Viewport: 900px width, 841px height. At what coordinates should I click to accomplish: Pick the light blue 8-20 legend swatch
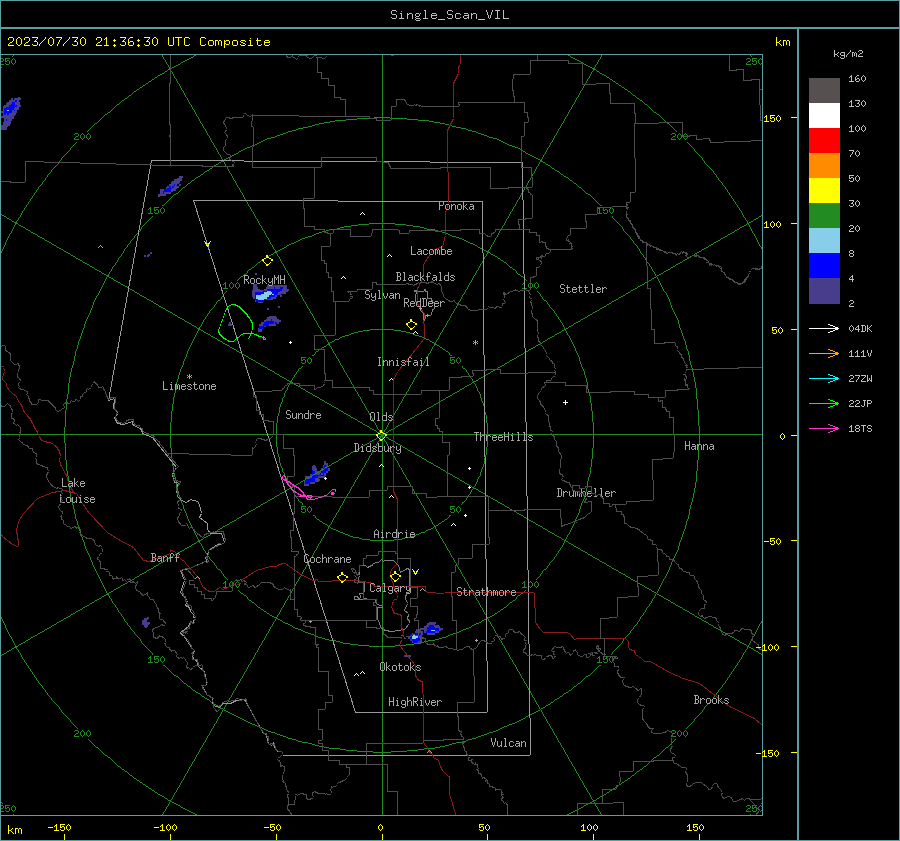[x=824, y=241]
